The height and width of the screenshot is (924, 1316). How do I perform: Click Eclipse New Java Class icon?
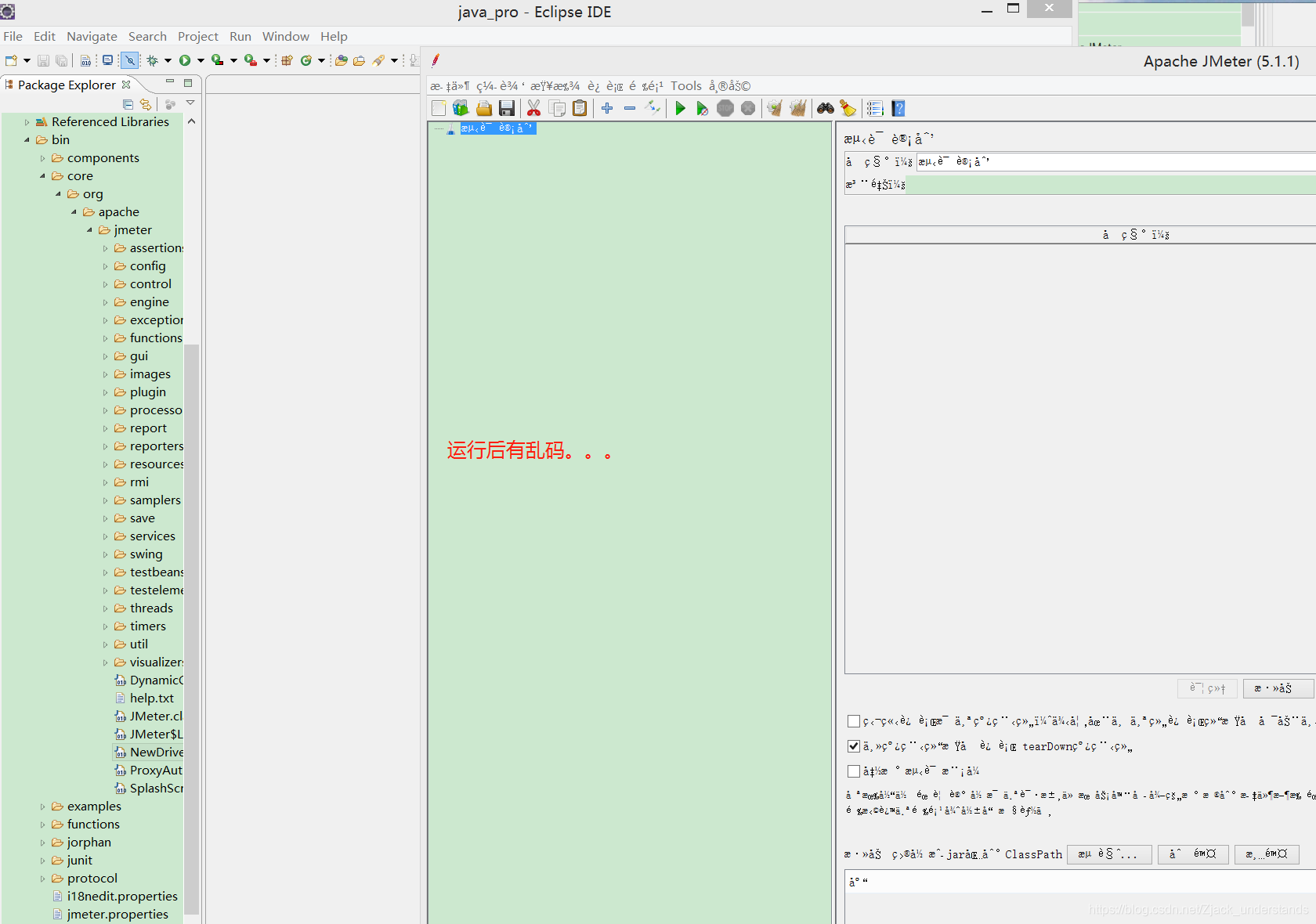[x=306, y=60]
